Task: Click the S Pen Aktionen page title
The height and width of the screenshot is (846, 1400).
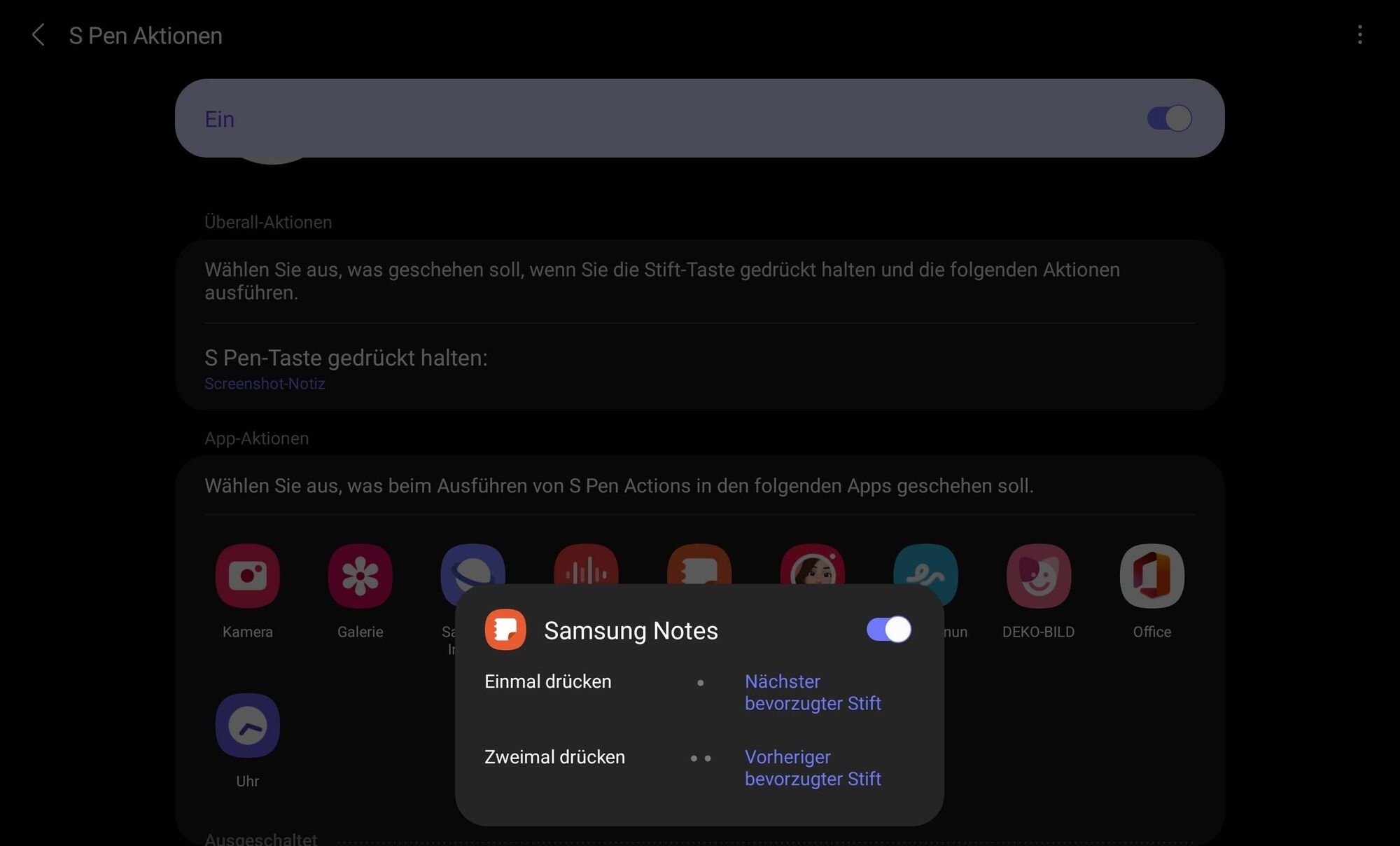Action: (146, 36)
